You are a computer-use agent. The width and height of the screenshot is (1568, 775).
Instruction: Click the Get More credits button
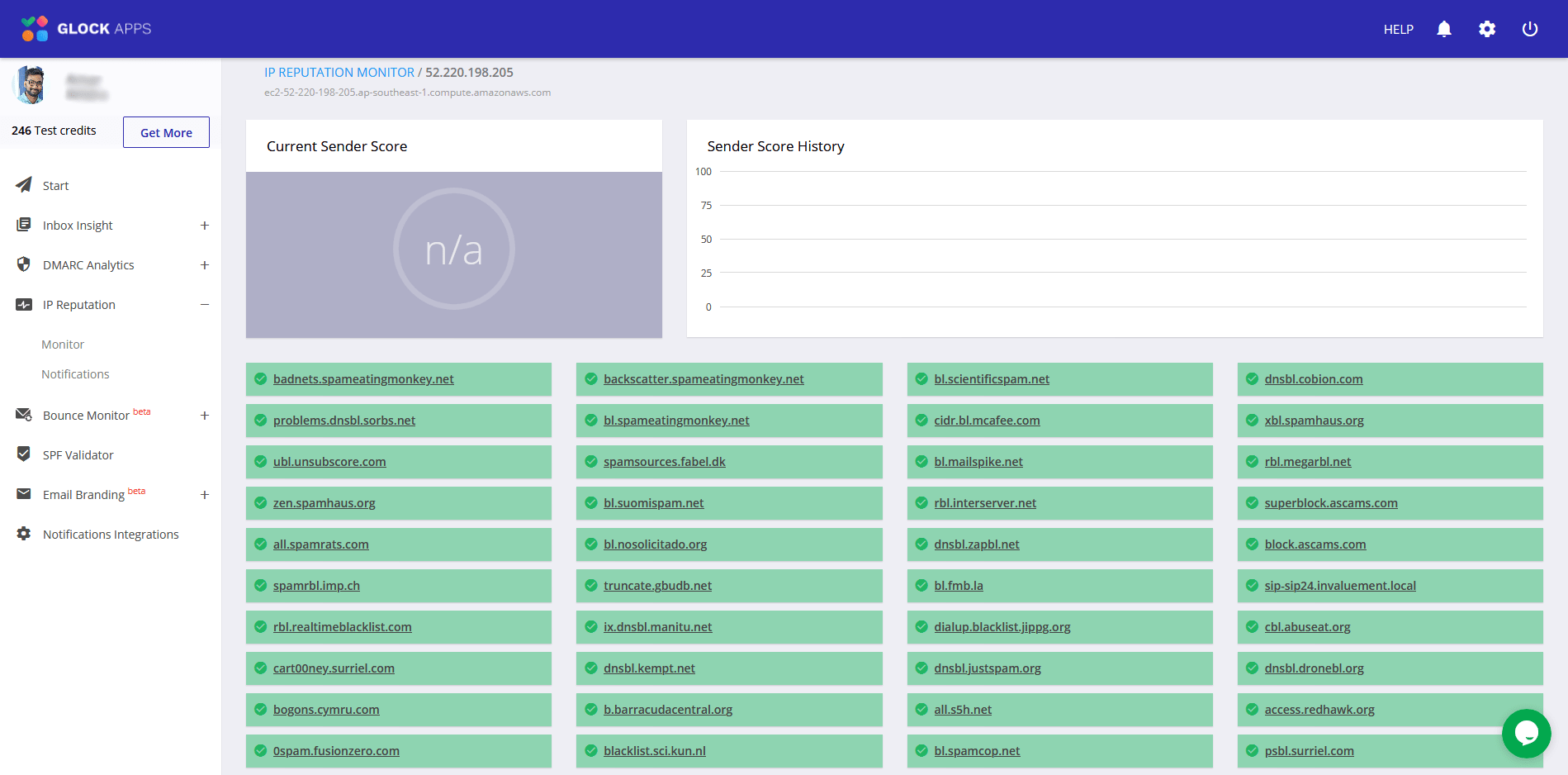(x=166, y=132)
